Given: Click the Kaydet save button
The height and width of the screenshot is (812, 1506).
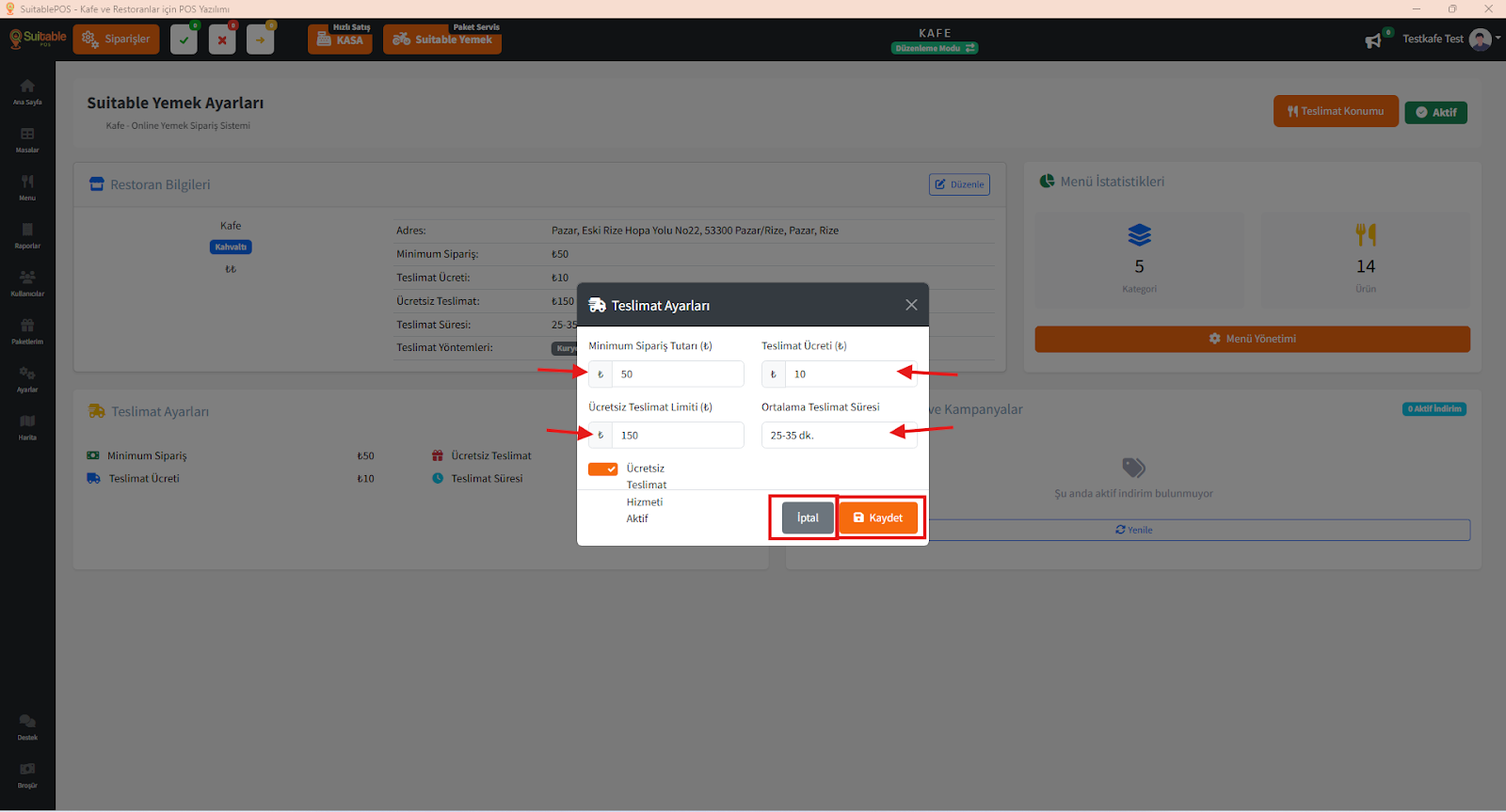Looking at the screenshot, I should click(878, 517).
